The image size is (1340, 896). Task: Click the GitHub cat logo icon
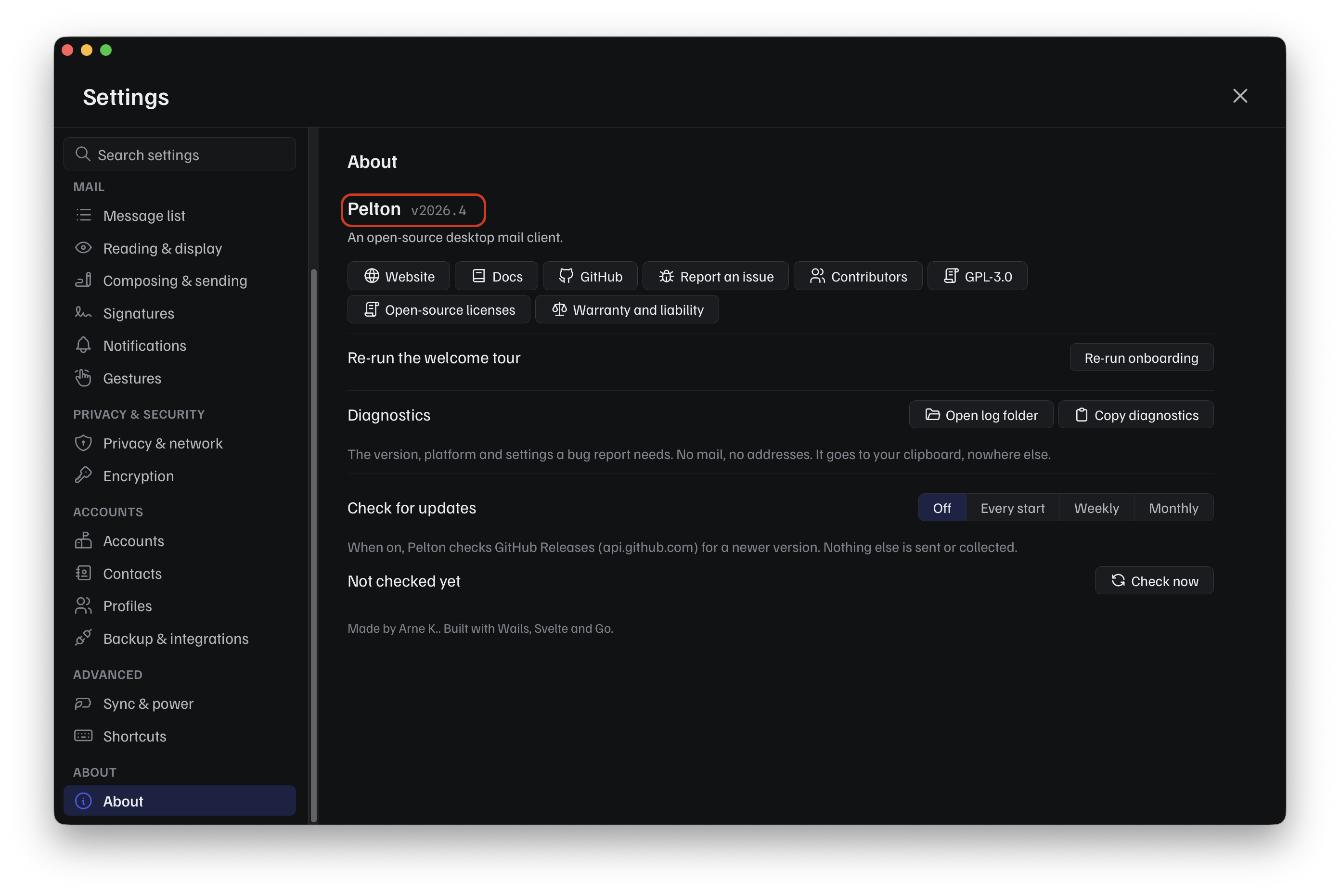coord(567,276)
